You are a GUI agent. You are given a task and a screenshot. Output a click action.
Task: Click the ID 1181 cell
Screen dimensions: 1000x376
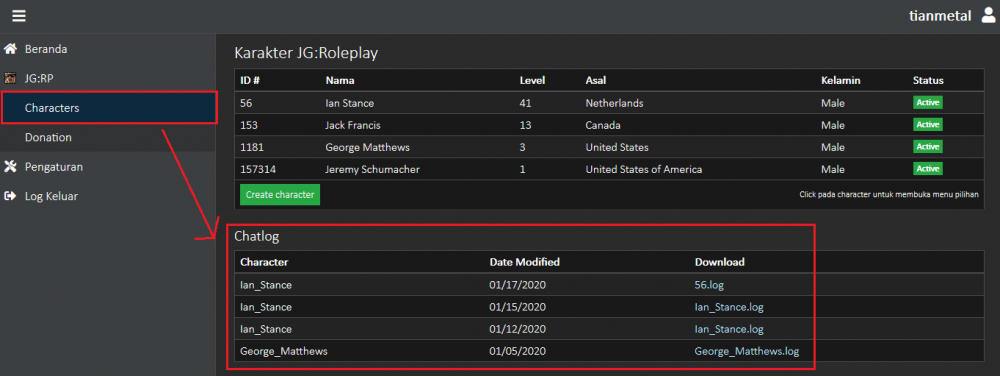pos(251,147)
